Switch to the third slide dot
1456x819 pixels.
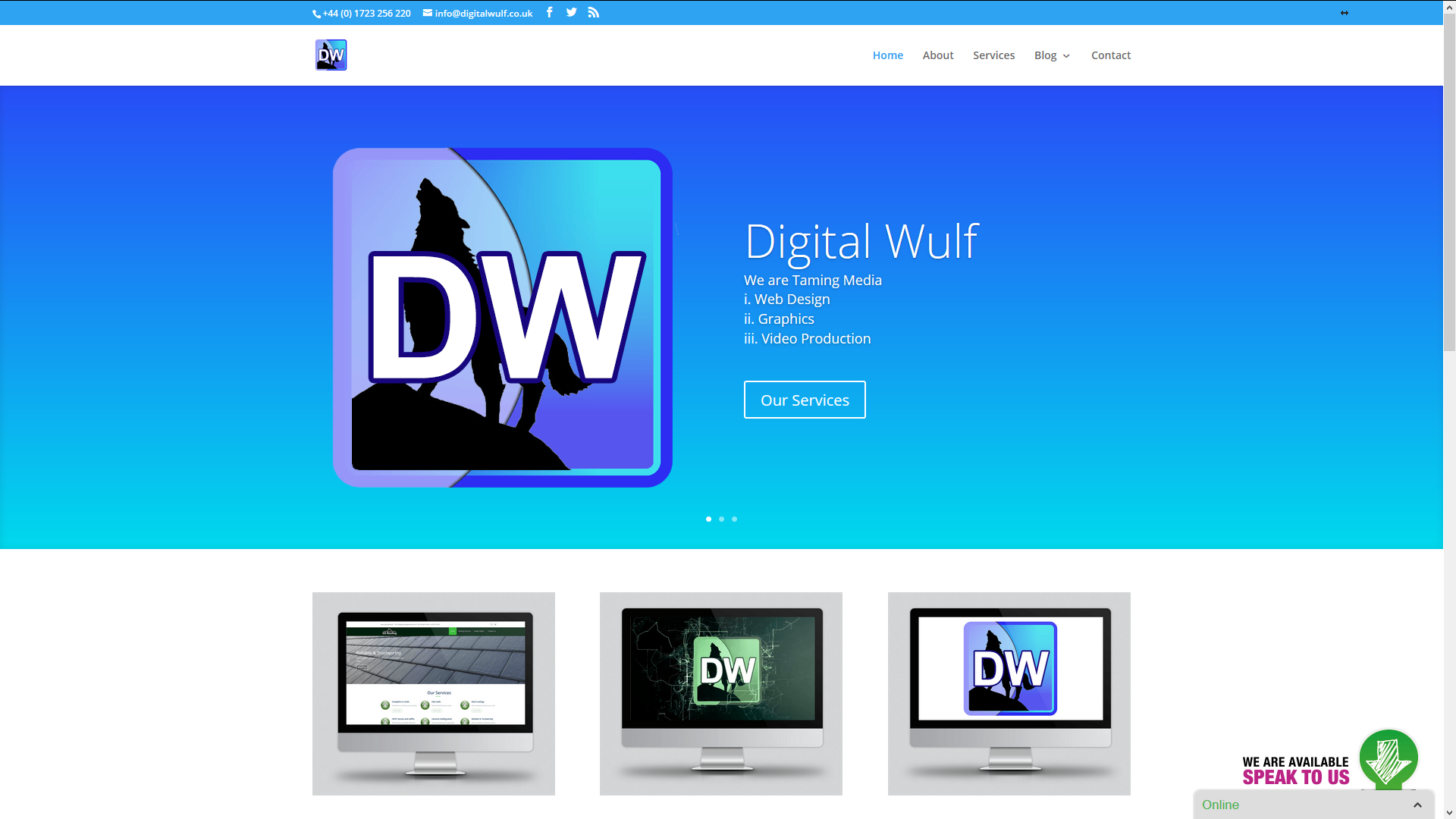(x=734, y=519)
